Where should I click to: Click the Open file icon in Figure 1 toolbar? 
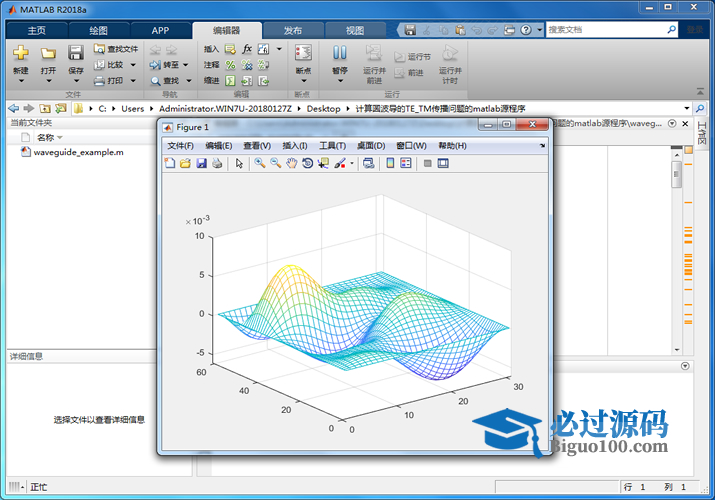[x=185, y=163]
